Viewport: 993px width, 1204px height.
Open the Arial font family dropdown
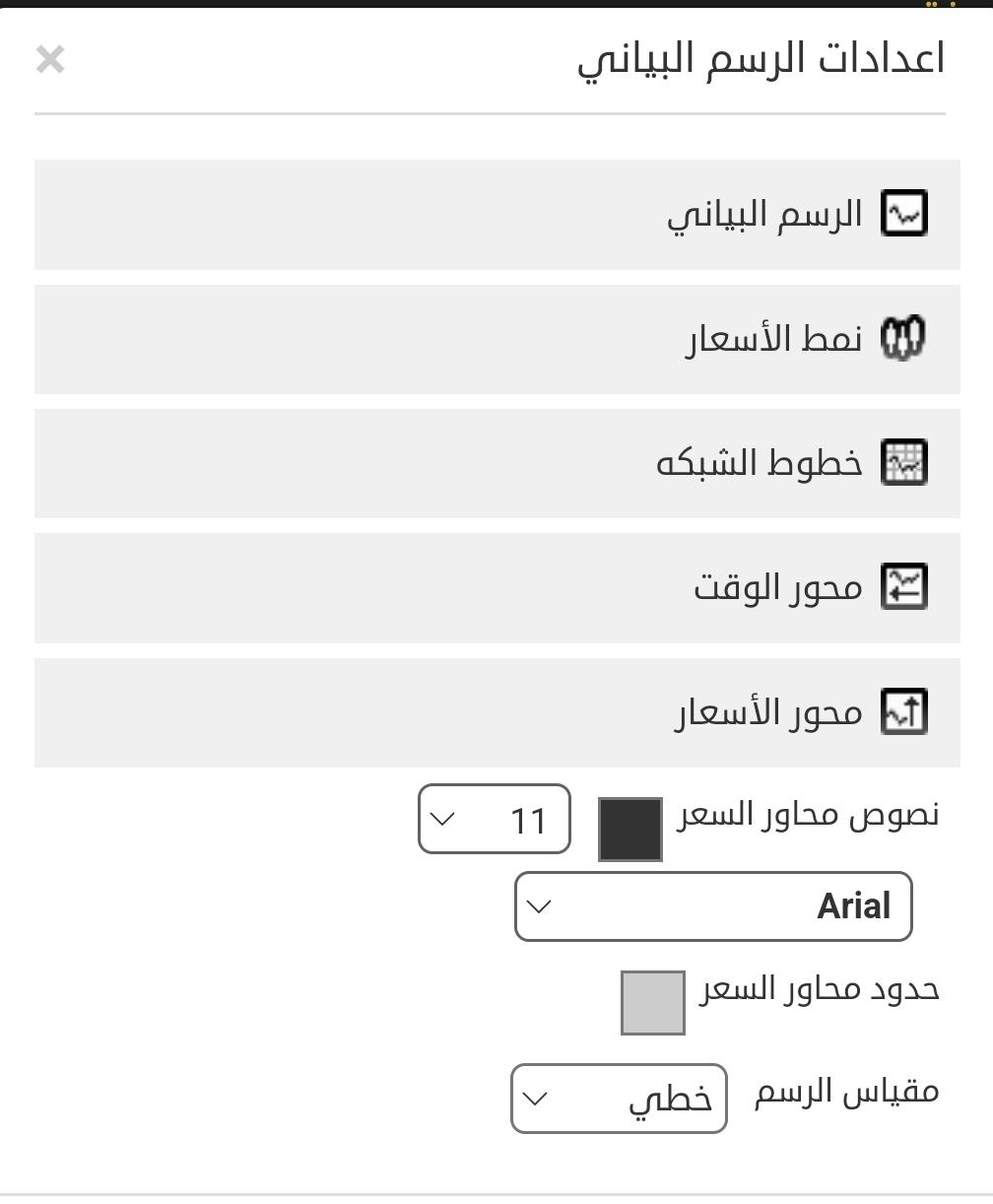pyautogui.click(x=713, y=906)
